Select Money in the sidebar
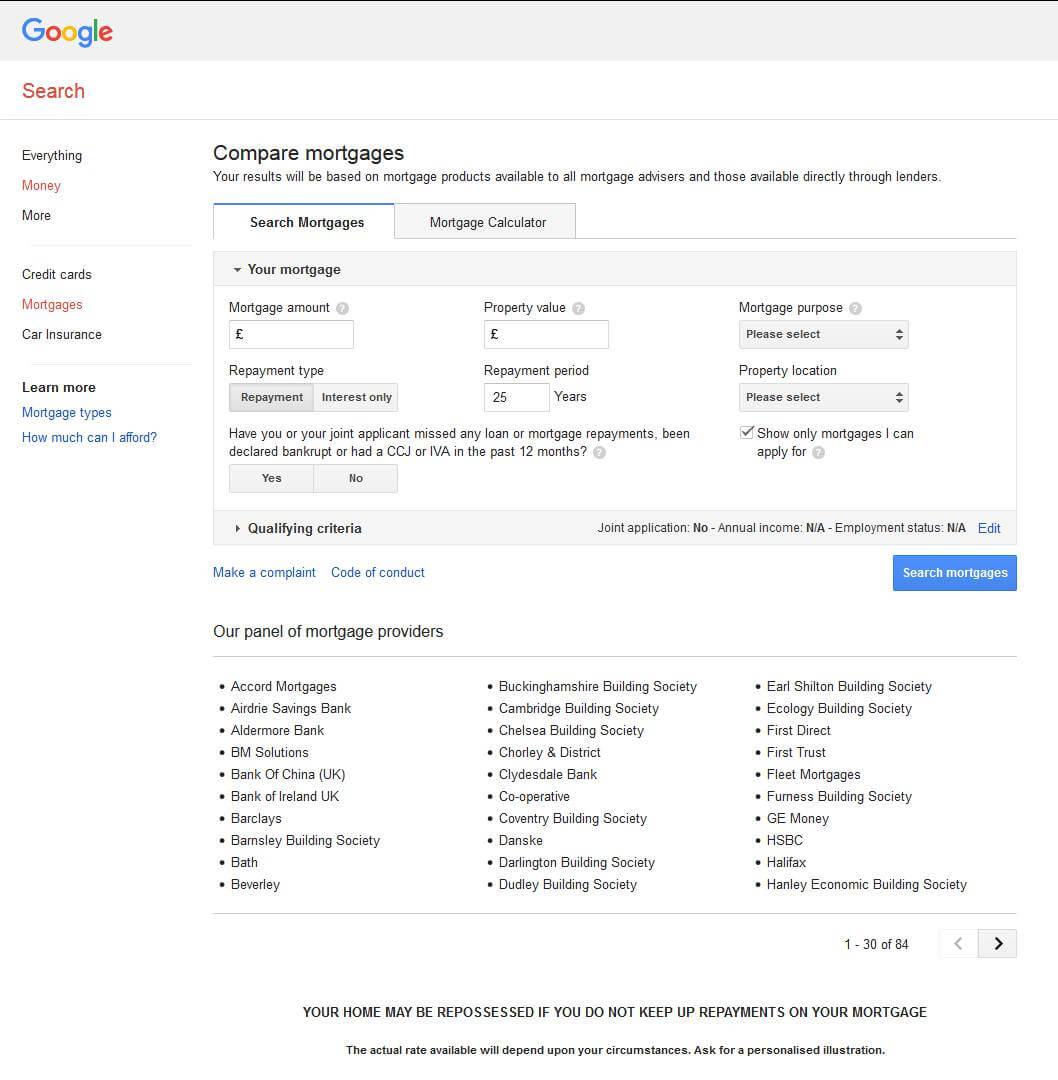1058x1080 pixels. [41, 185]
